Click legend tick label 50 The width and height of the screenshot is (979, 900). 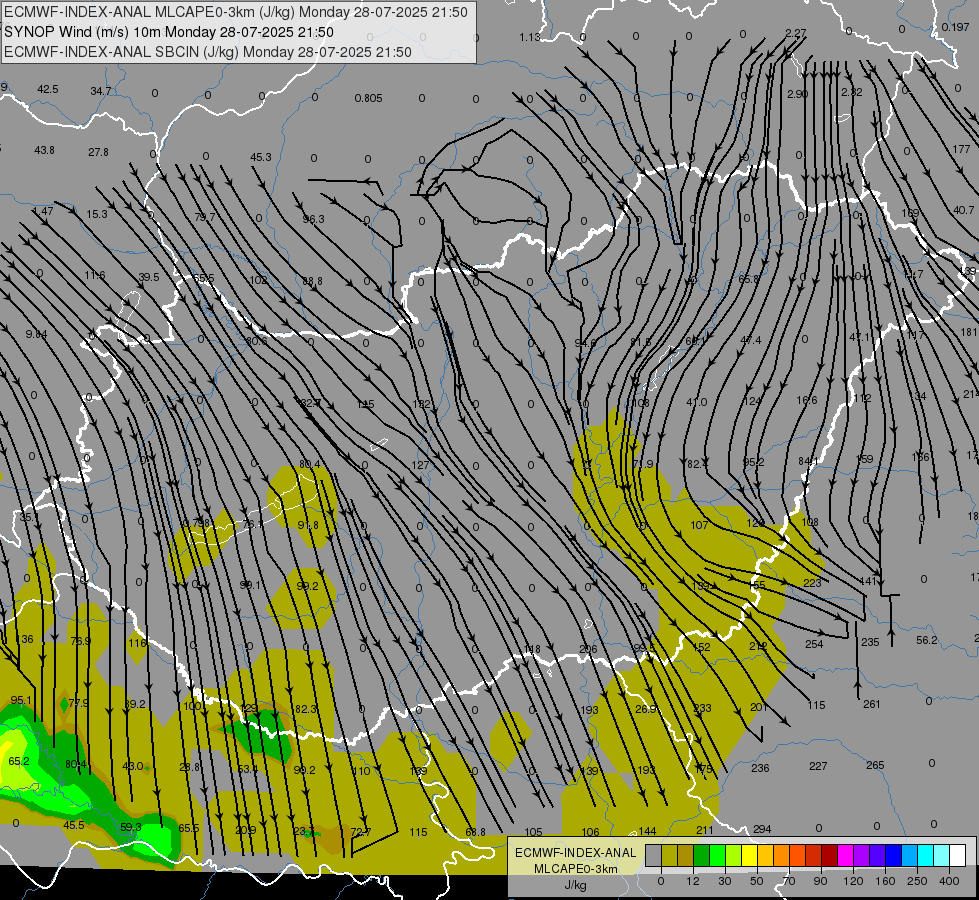pos(757,881)
